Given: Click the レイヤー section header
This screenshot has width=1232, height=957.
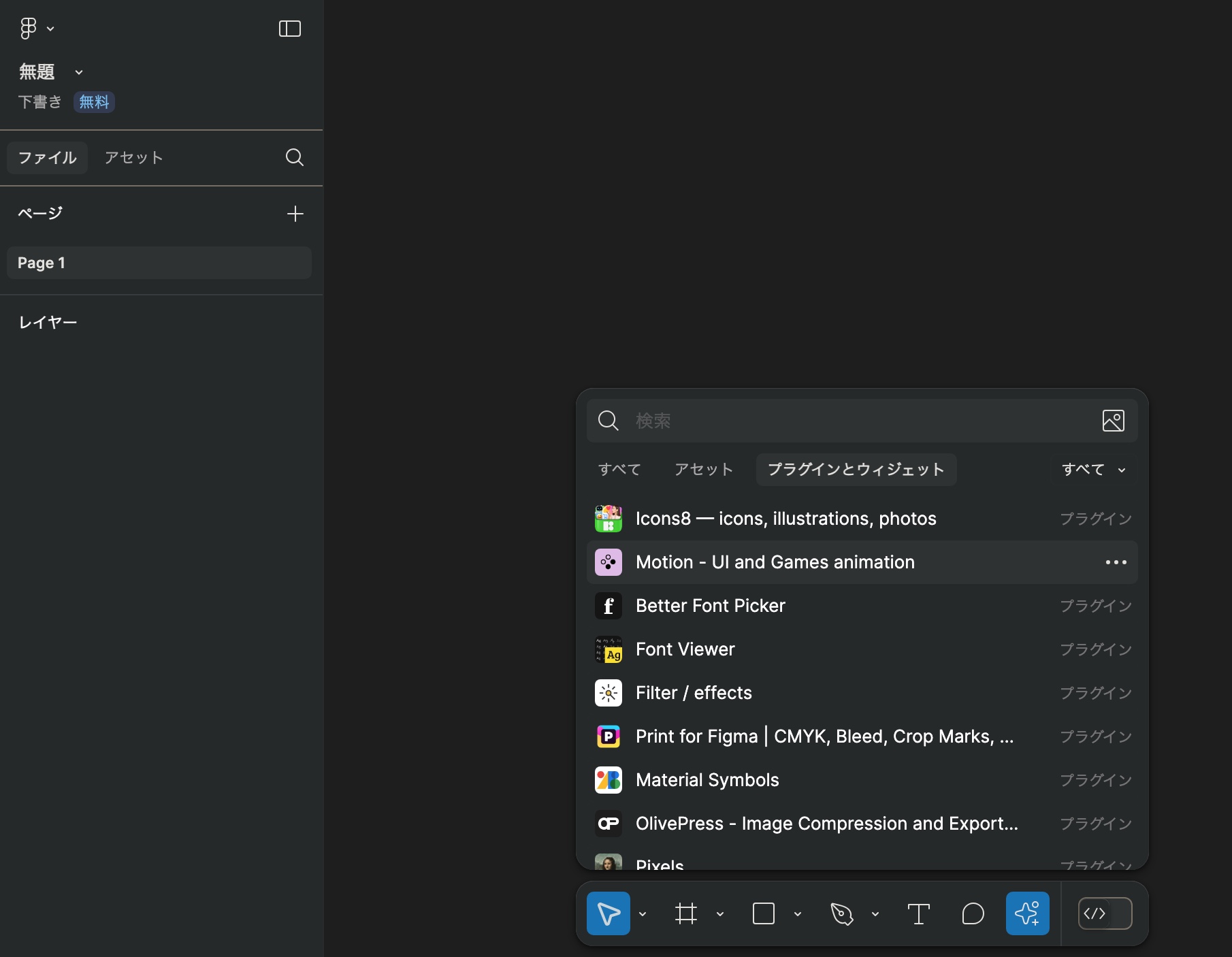Looking at the screenshot, I should click(x=48, y=323).
